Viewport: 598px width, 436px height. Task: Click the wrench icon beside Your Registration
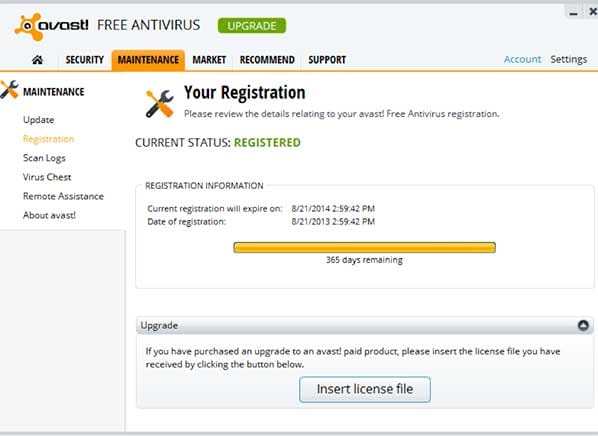tap(159, 104)
